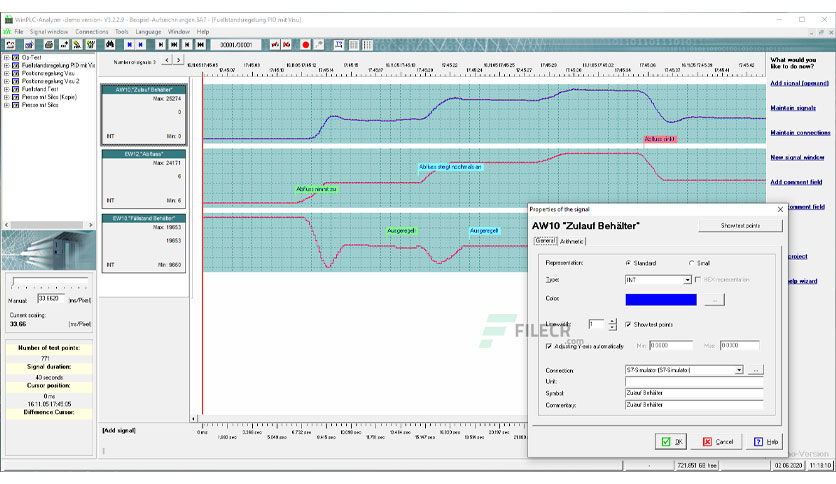Click Add signal (operand) link
This screenshot has width=836, height=484.
click(799, 83)
